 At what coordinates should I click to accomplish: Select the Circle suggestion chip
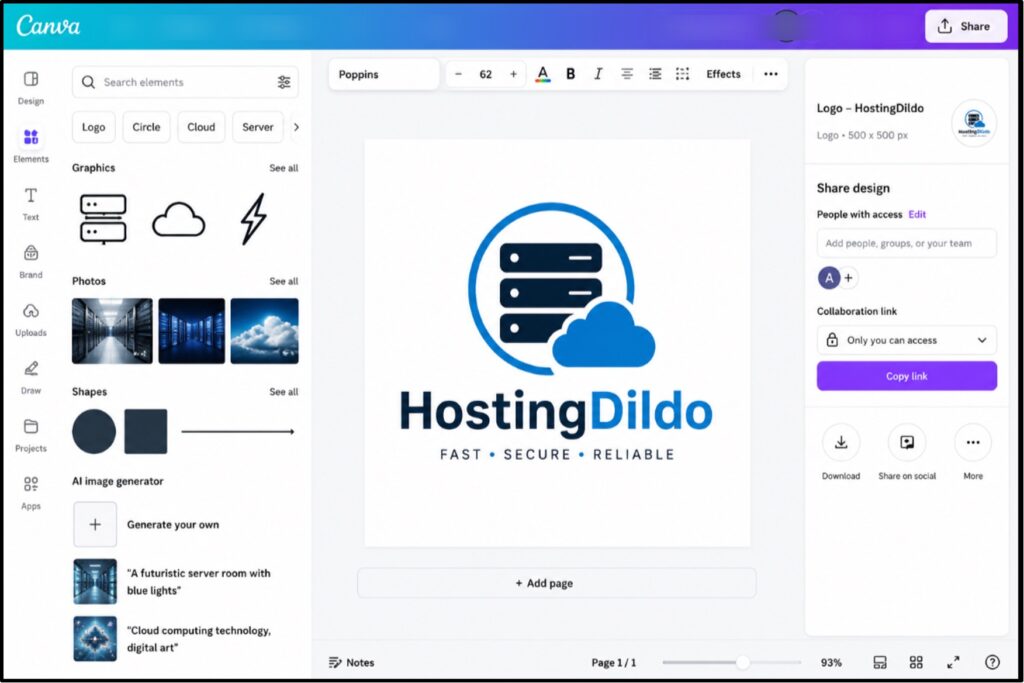(146, 127)
